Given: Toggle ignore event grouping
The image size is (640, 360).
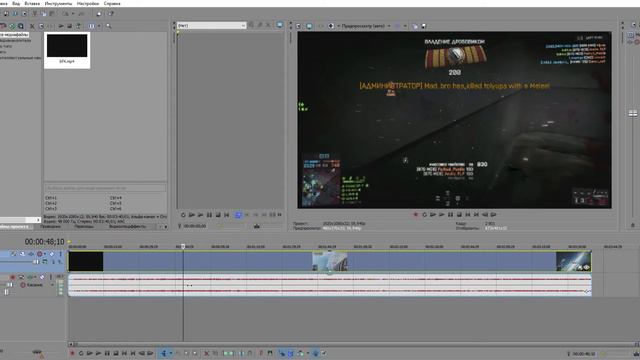Looking at the screenshot, I should pyautogui.click(x=324, y=353).
